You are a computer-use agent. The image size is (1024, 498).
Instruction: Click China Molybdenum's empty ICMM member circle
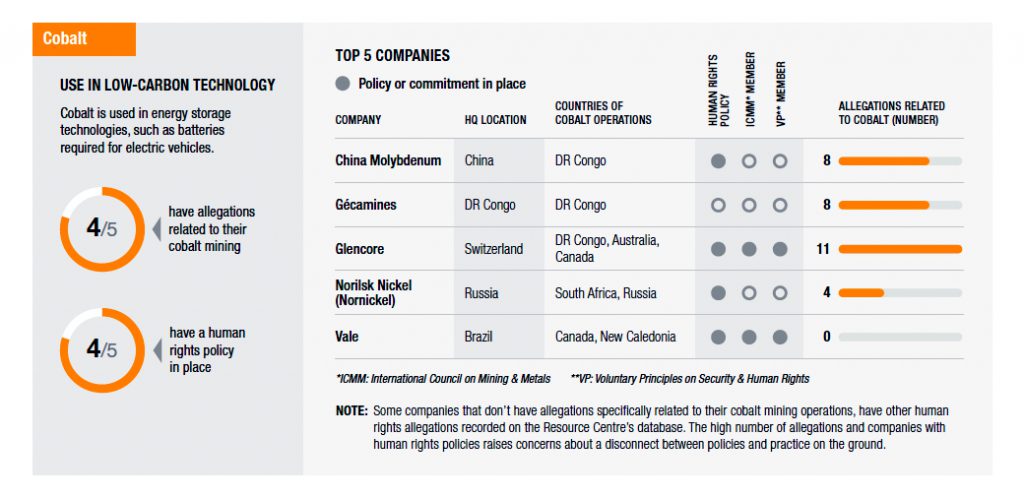(x=749, y=161)
